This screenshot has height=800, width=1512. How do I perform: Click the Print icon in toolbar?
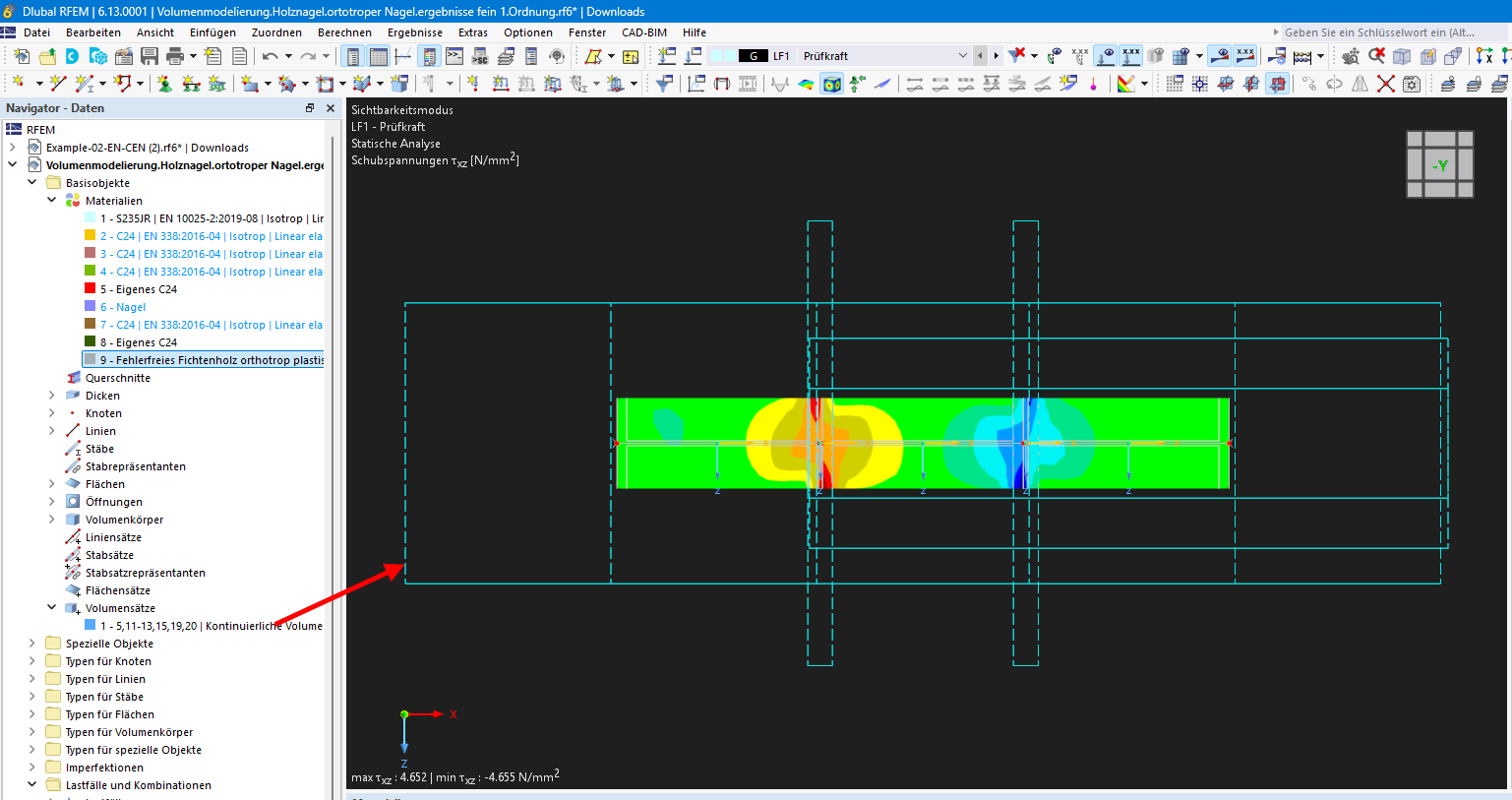pyautogui.click(x=175, y=56)
